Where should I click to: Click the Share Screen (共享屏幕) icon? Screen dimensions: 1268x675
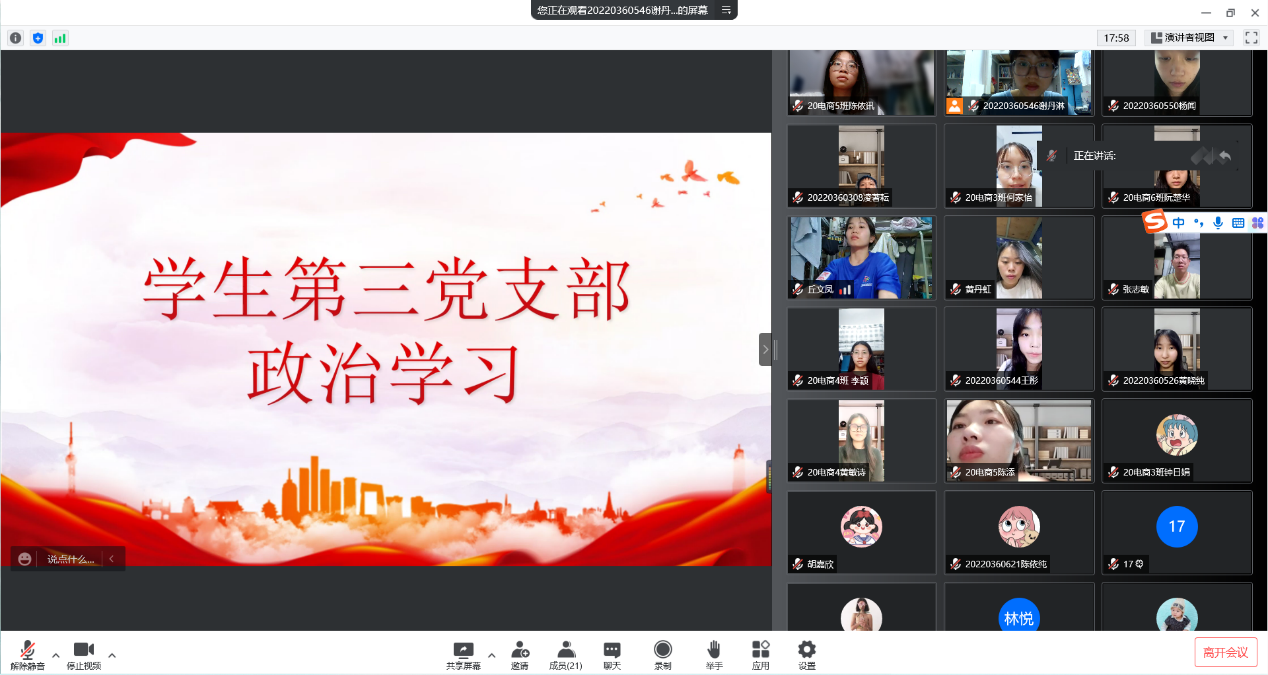coord(463,654)
